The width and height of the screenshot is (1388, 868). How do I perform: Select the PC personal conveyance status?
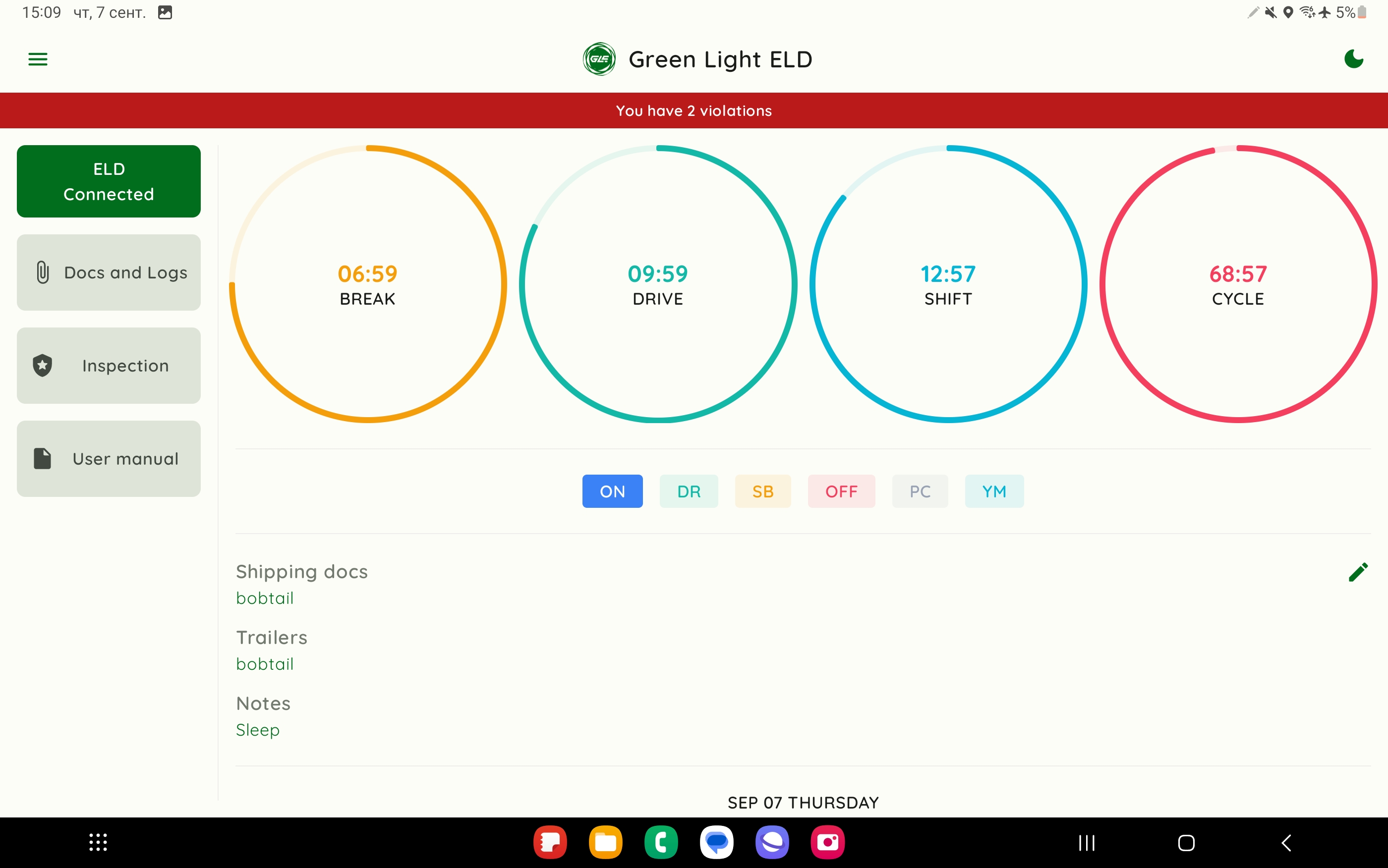[920, 491]
